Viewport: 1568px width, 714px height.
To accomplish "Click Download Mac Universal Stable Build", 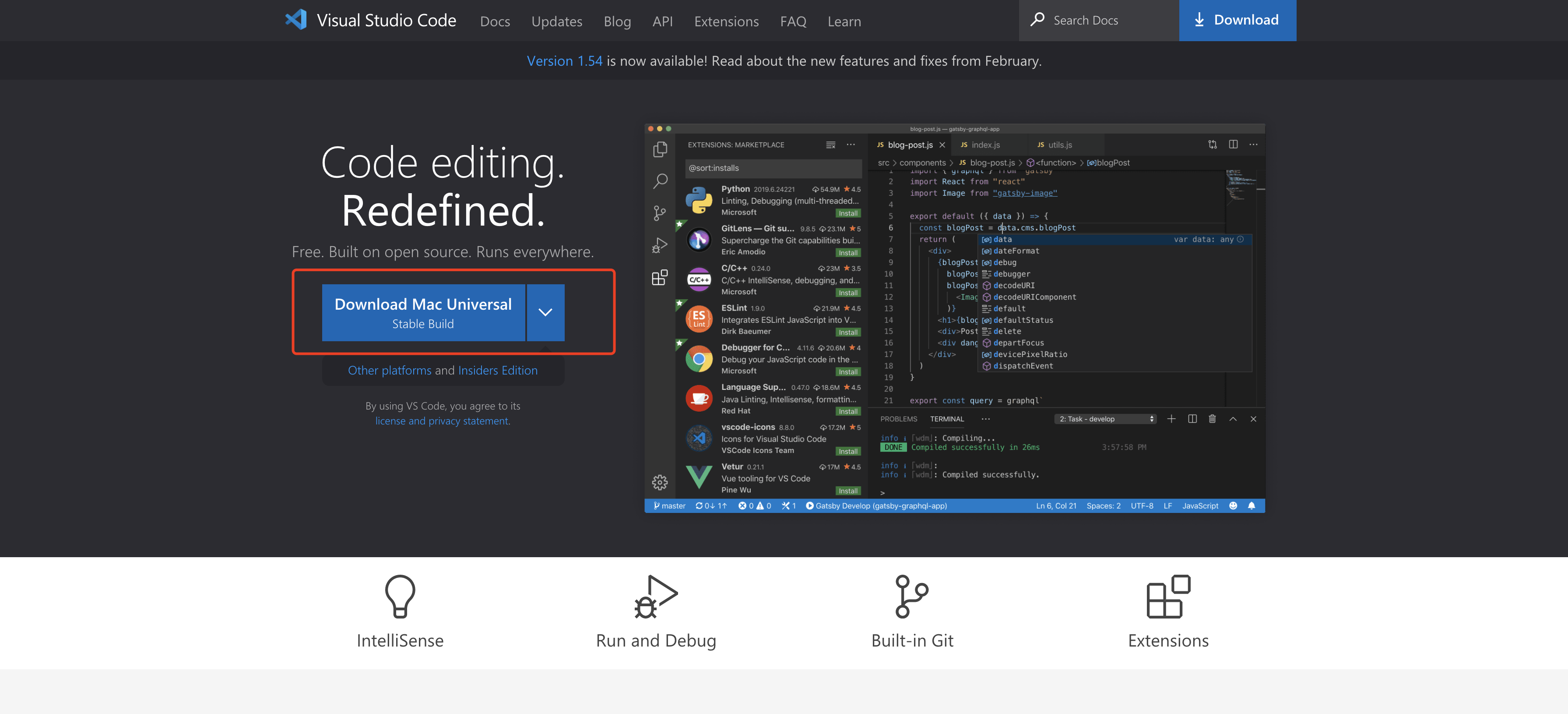I will point(423,312).
